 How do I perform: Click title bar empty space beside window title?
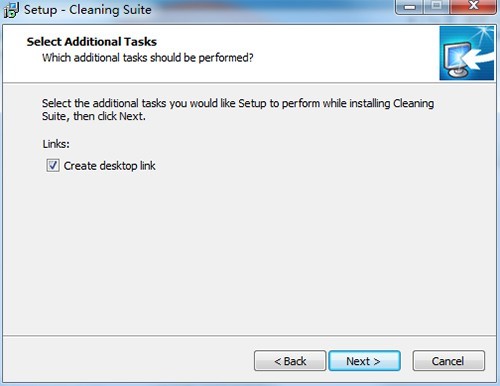coord(273,10)
